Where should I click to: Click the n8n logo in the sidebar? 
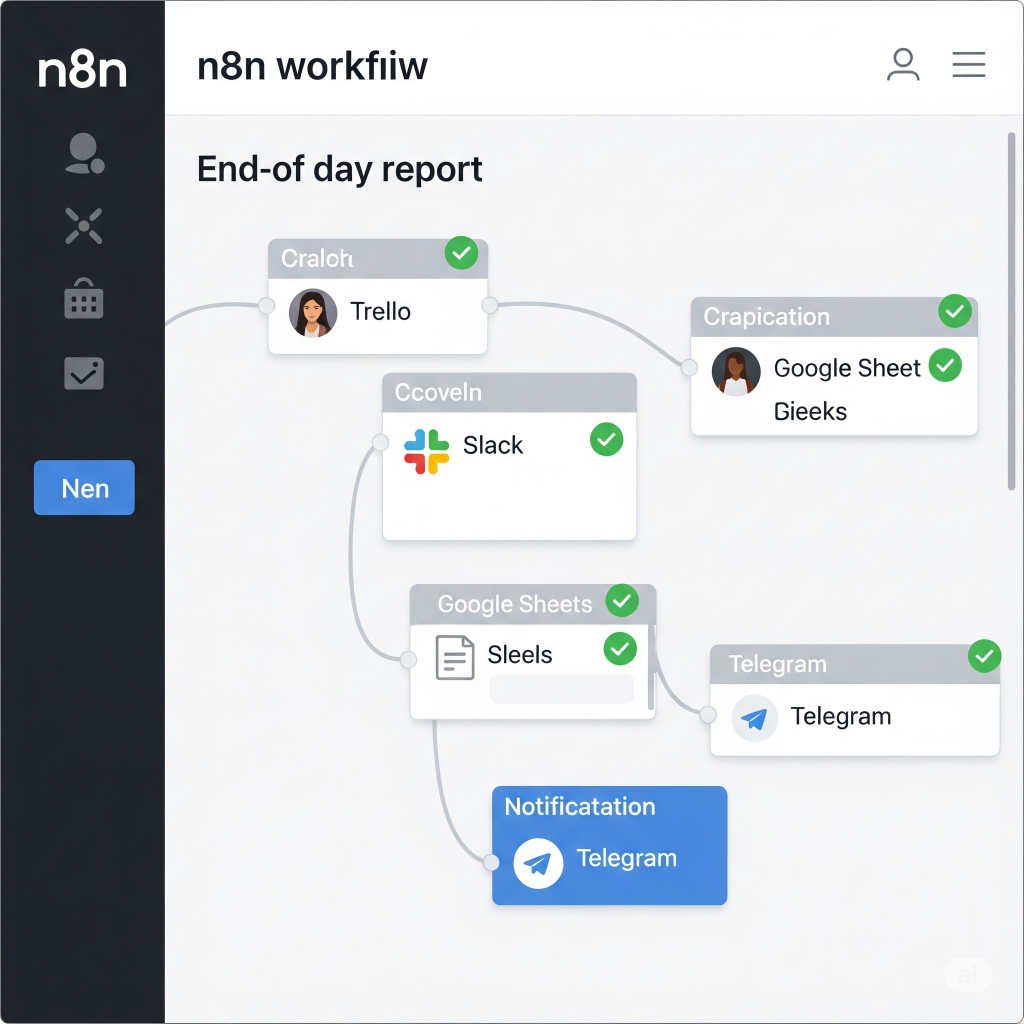click(x=83, y=70)
